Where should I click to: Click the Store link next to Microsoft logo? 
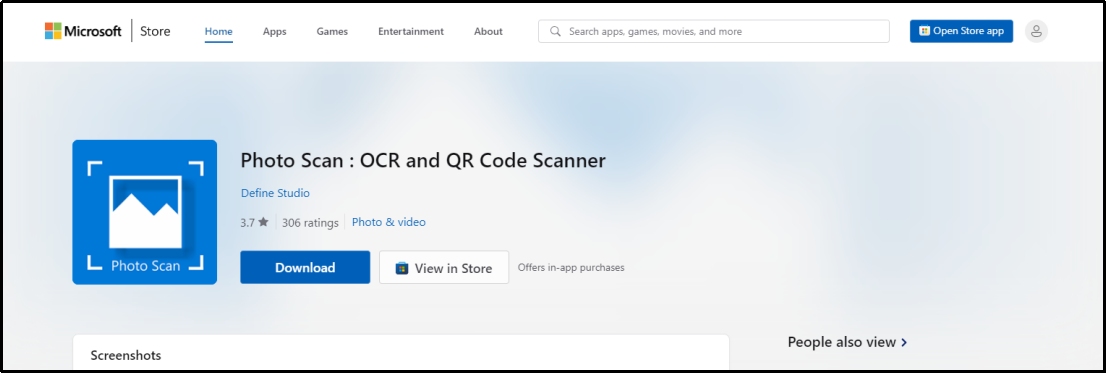coord(155,31)
